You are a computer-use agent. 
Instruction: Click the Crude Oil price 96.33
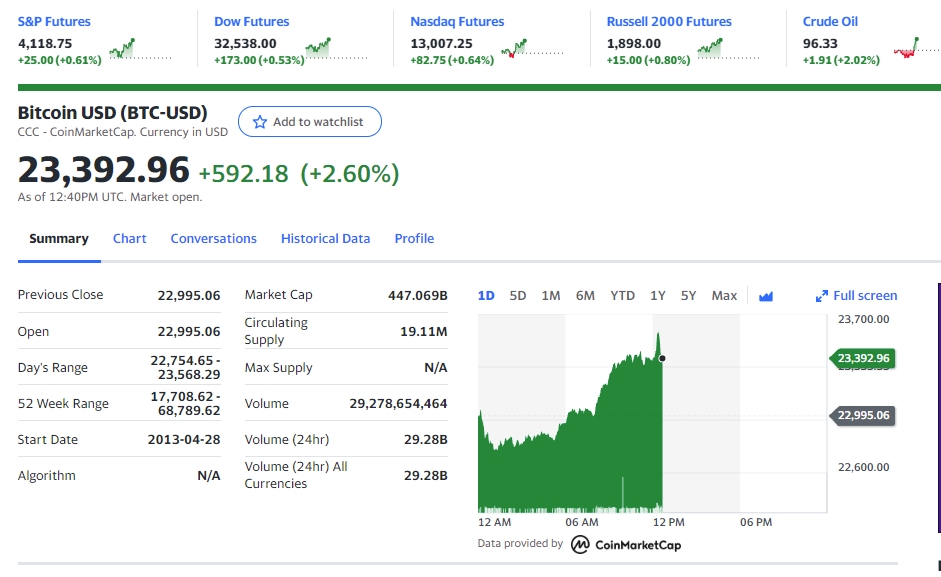pyautogui.click(x=820, y=43)
